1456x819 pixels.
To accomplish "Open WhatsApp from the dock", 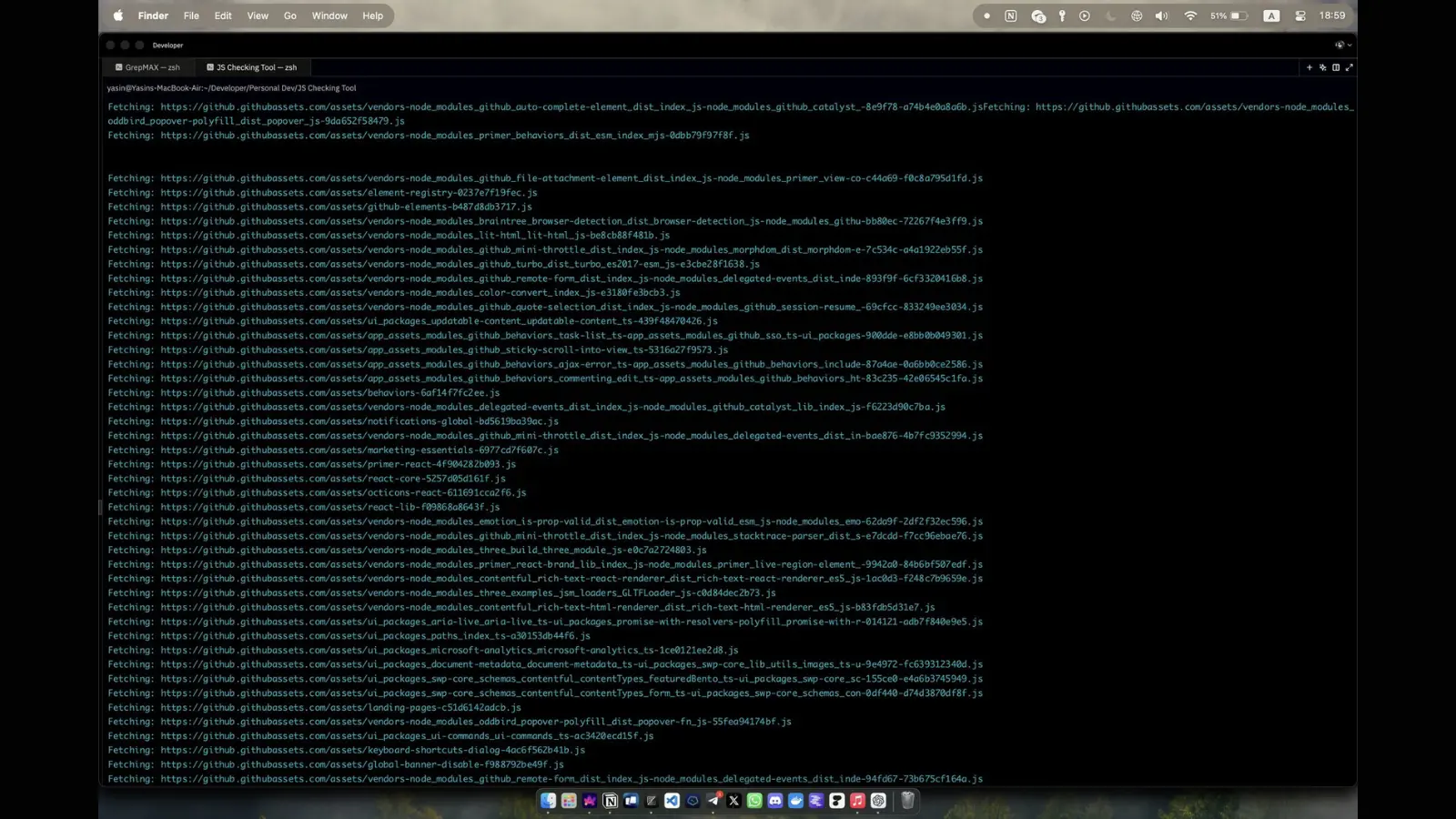I will (754, 801).
